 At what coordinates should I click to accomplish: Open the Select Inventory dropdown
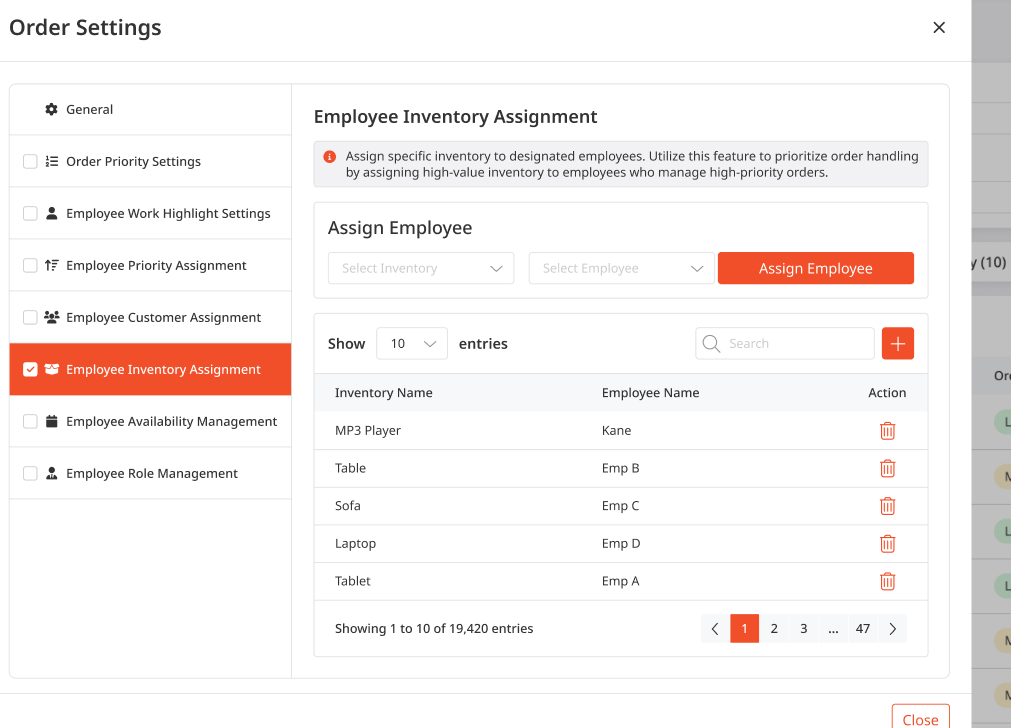point(420,268)
